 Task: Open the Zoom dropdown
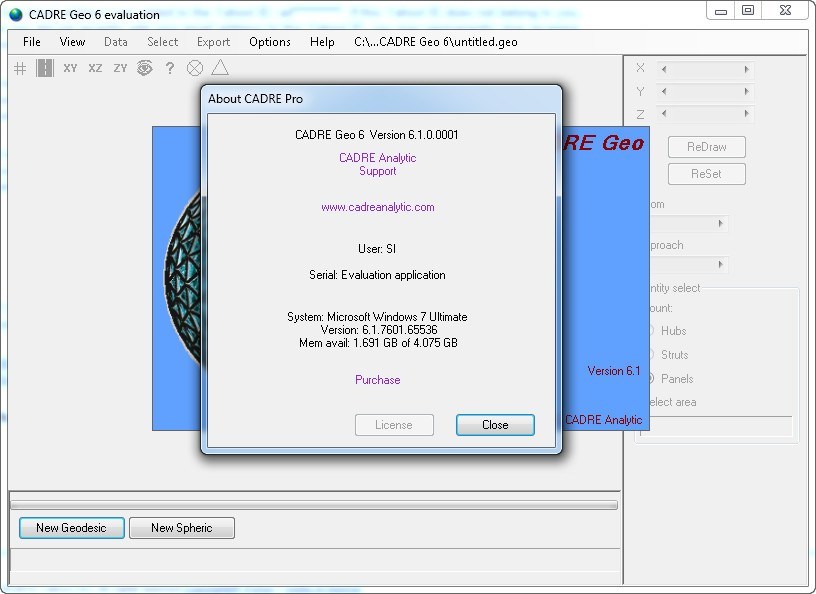tap(719, 224)
